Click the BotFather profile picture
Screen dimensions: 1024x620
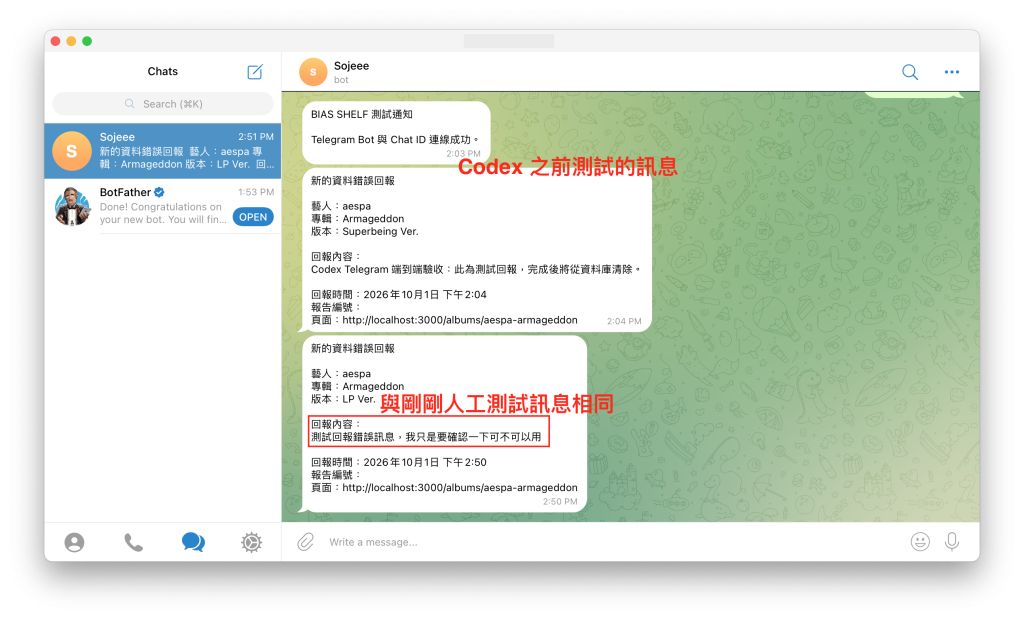click(72, 206)
